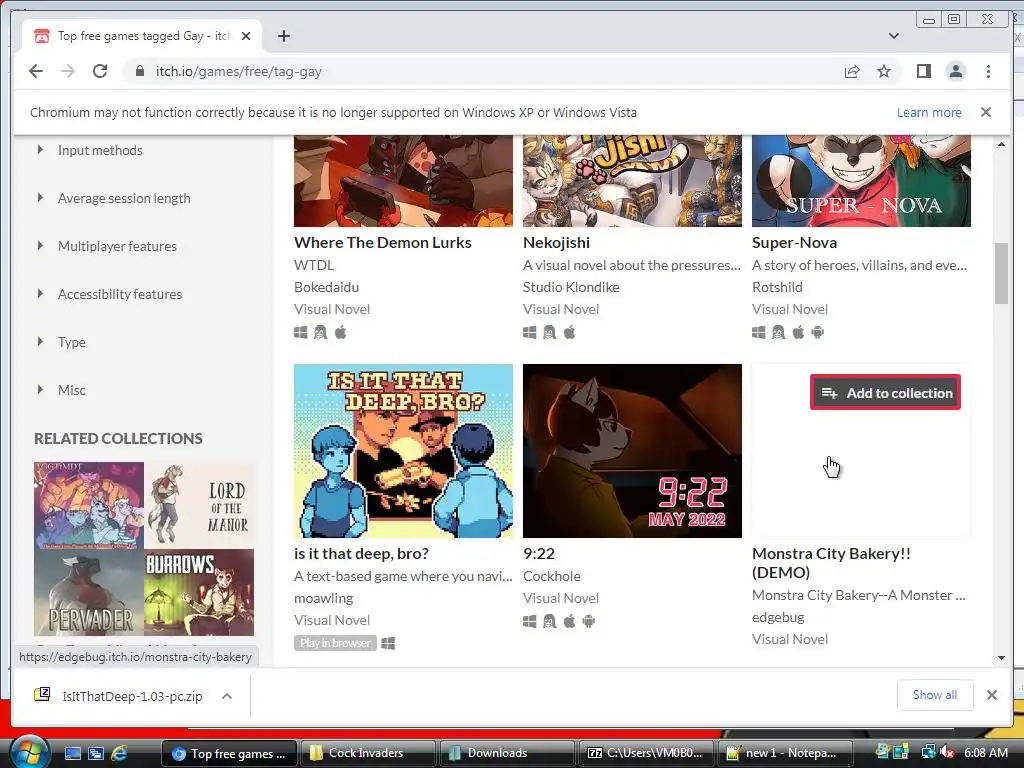Switch to new 1 - Notepad++ taskbar window
The height and width of the screenshot is (768, 1024).
tap(786, 753)
